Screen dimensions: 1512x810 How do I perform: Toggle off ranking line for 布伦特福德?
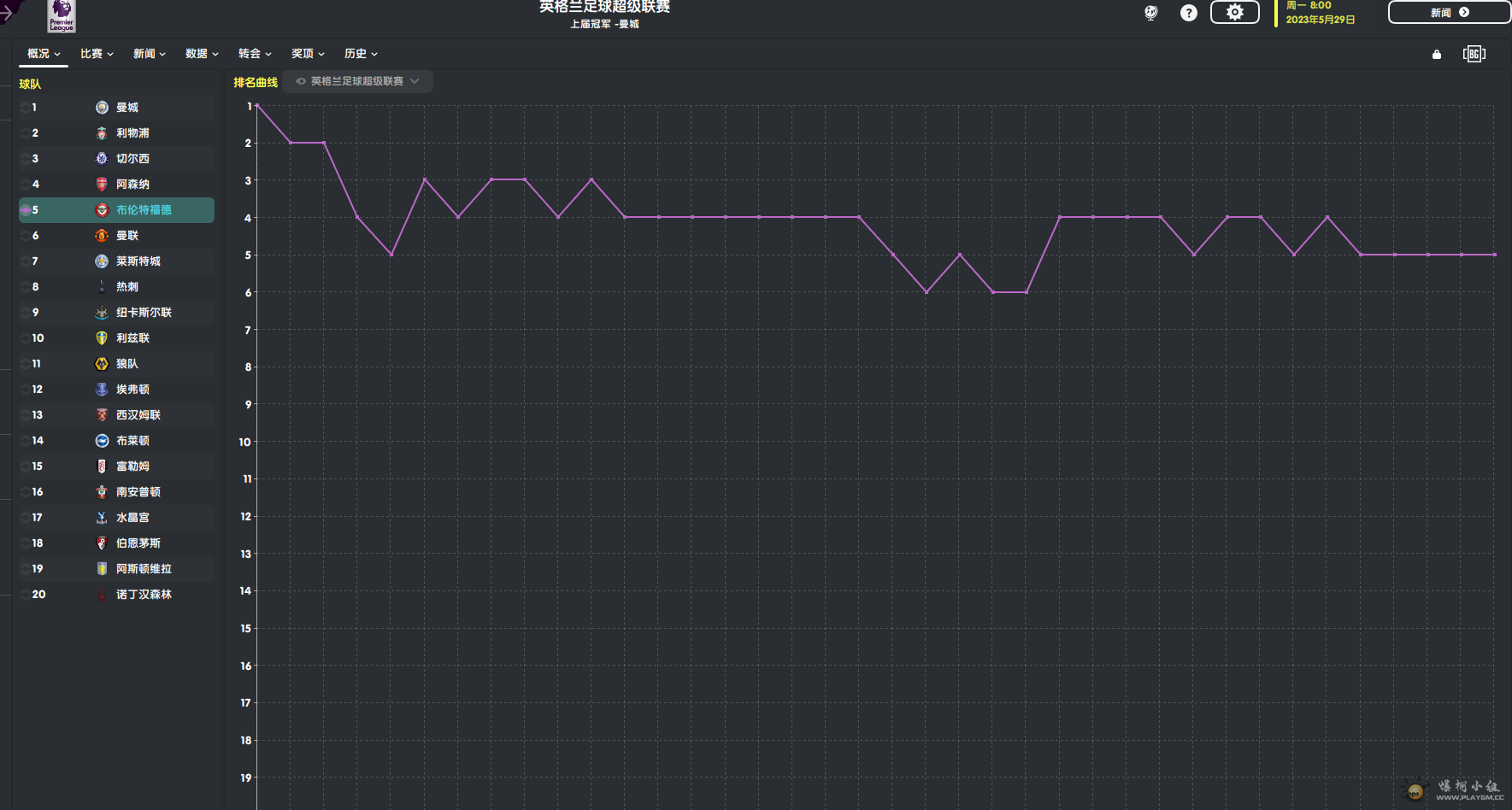click(x=26, y=210)
